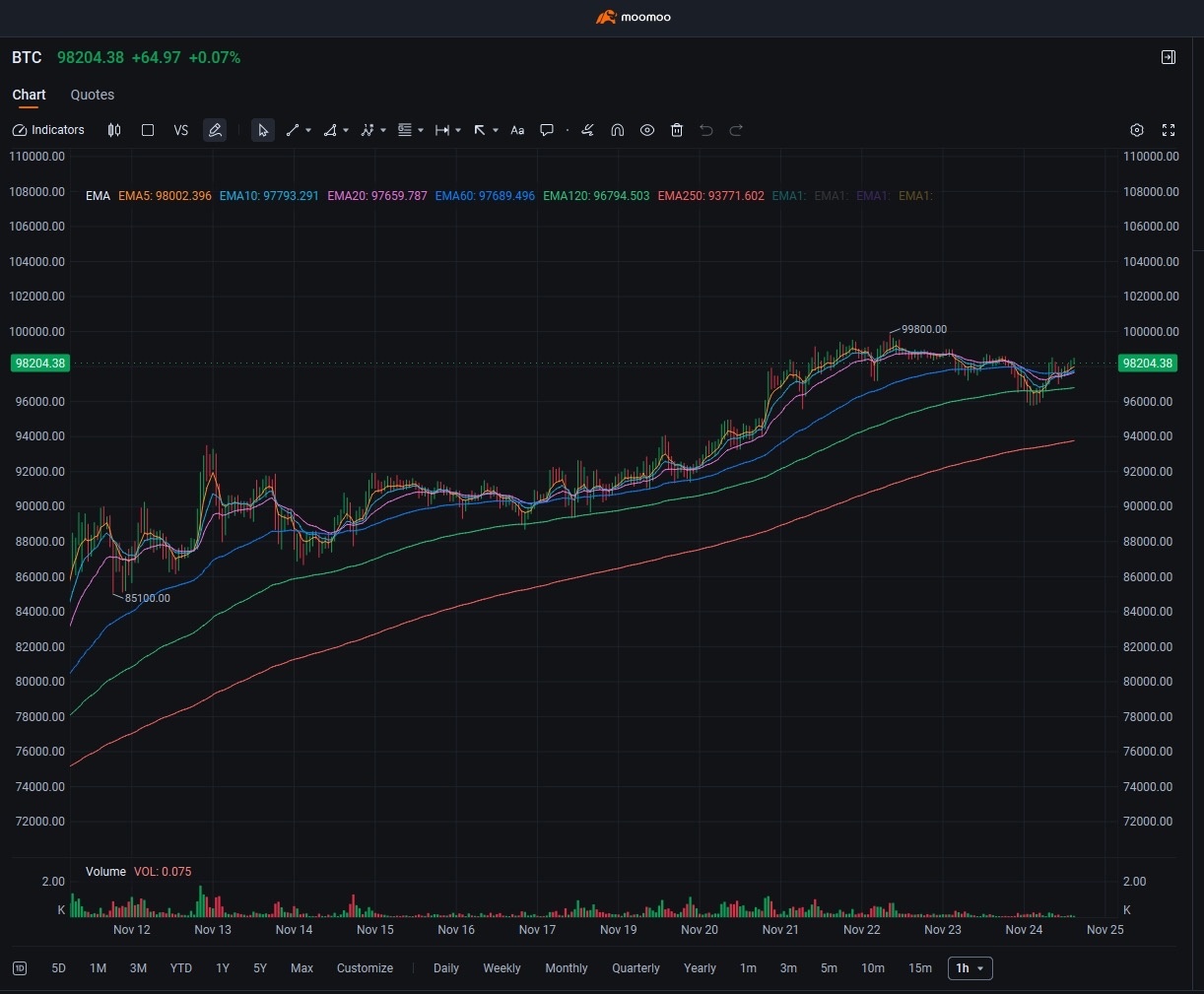Screen dimensions: 1204x994
Task: Delete drawings with the trash icon
Action: [677, 130]
